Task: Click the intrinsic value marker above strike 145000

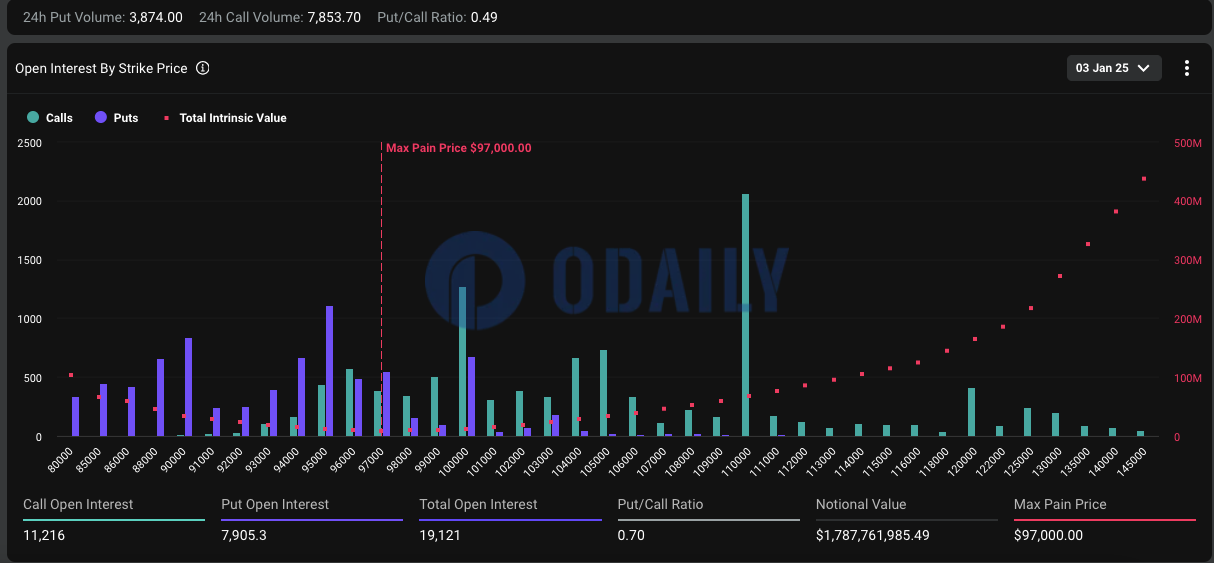Action: point(1143,179)
